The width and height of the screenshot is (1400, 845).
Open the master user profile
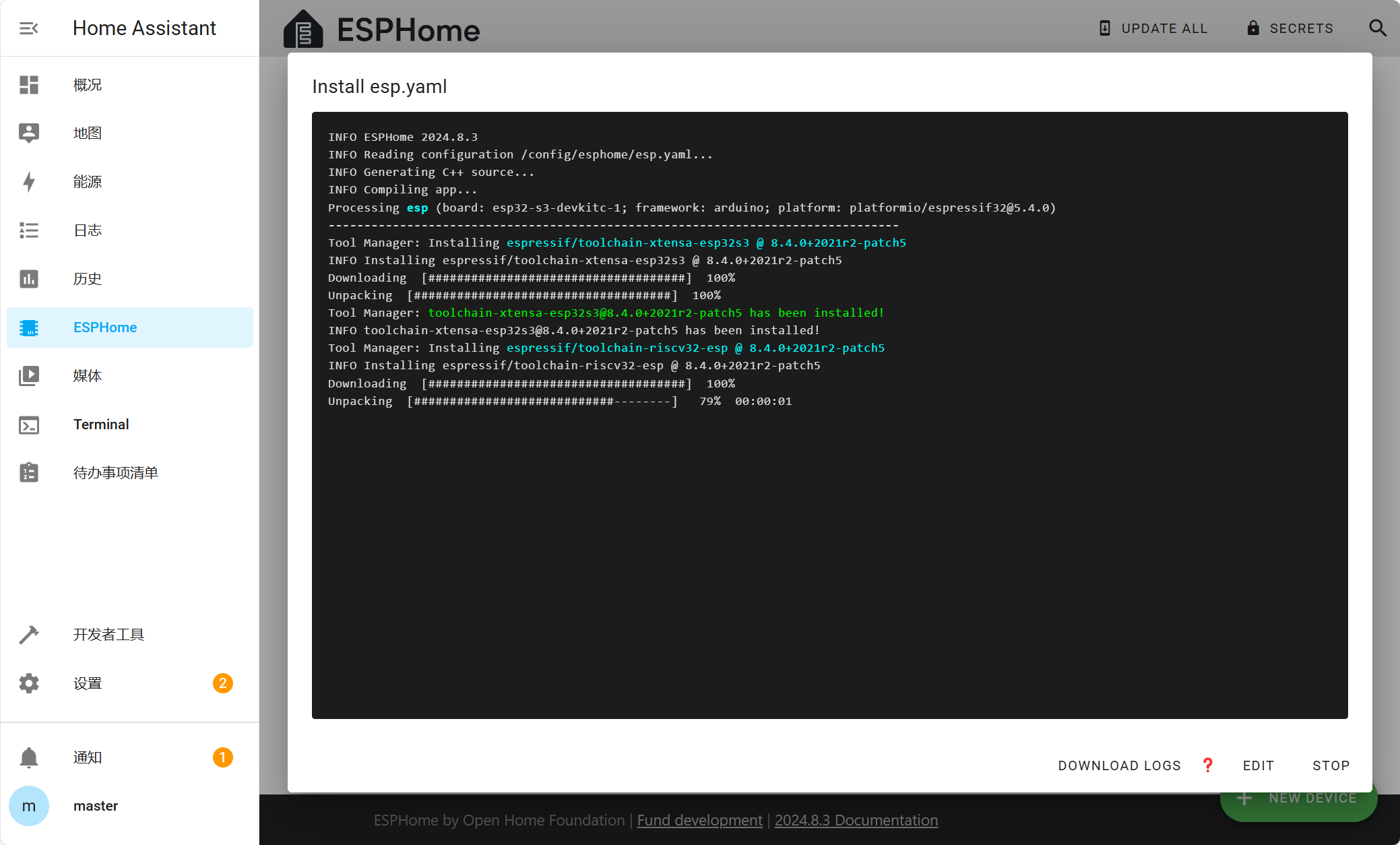95,806
